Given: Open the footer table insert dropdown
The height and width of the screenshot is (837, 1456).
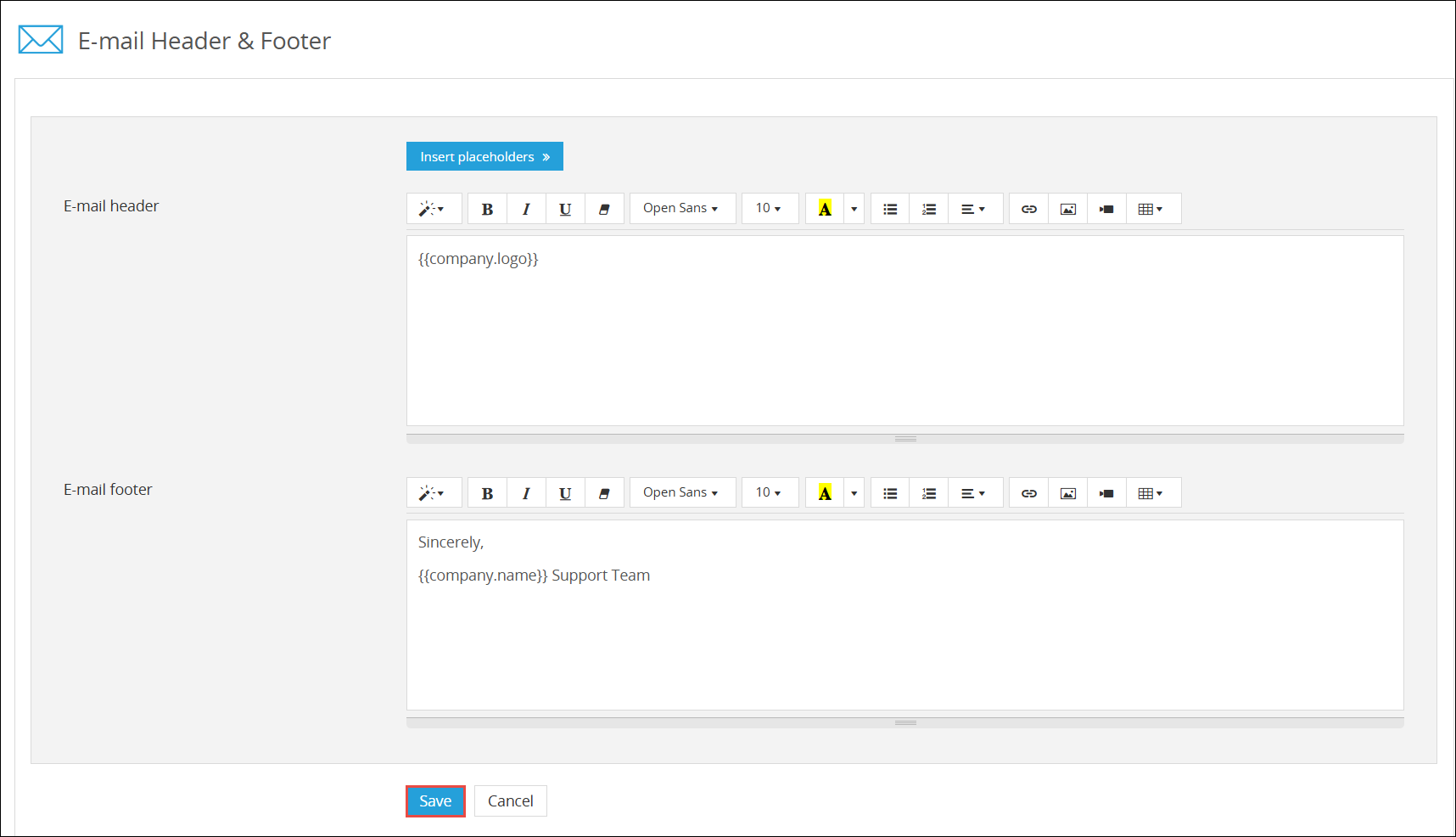Looking at the screenshot, I should click(x=1153, y=493).
